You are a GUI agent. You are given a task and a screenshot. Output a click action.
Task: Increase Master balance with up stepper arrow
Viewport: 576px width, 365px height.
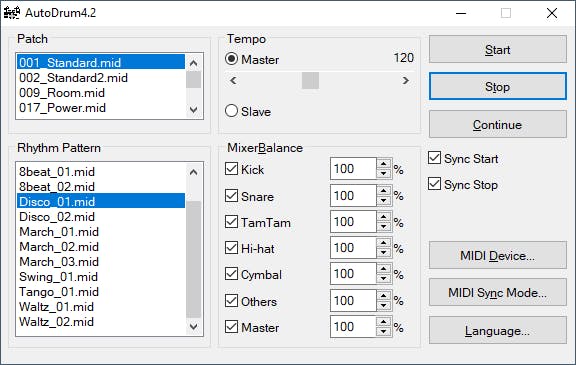point(384,322)
